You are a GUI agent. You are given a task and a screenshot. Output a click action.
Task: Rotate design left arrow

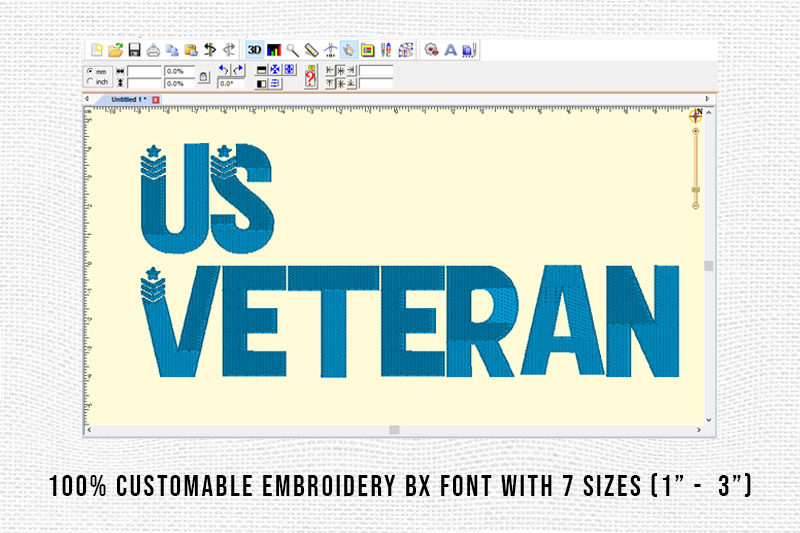(223, 70)
